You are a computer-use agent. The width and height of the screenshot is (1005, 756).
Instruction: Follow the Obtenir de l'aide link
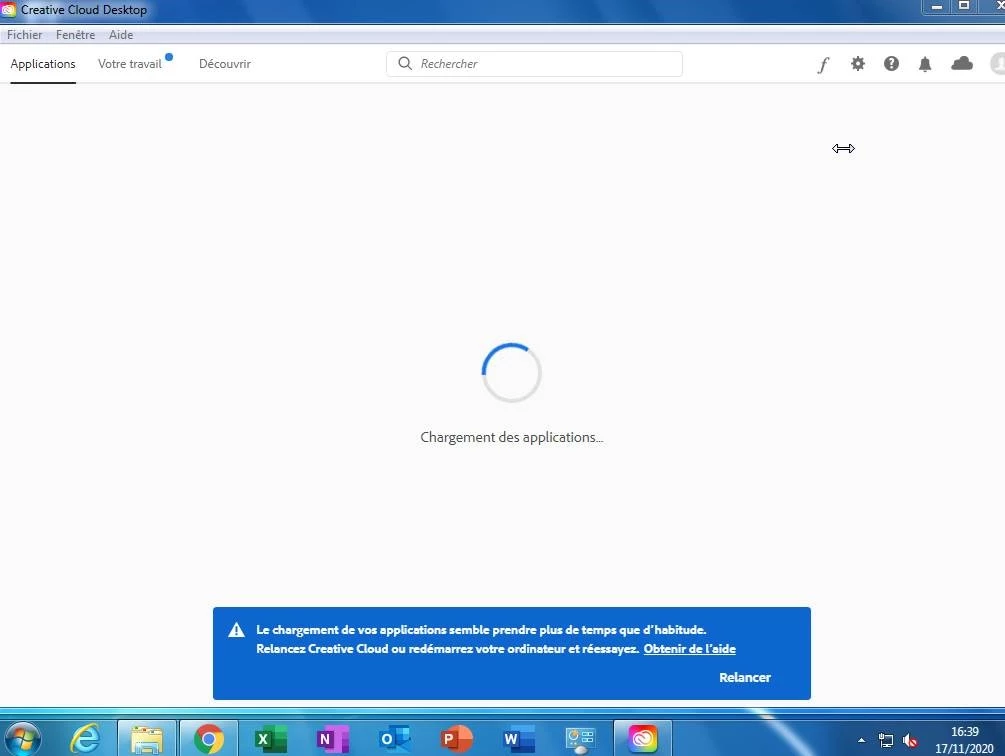pyautogui.click(x=690, y=649)
